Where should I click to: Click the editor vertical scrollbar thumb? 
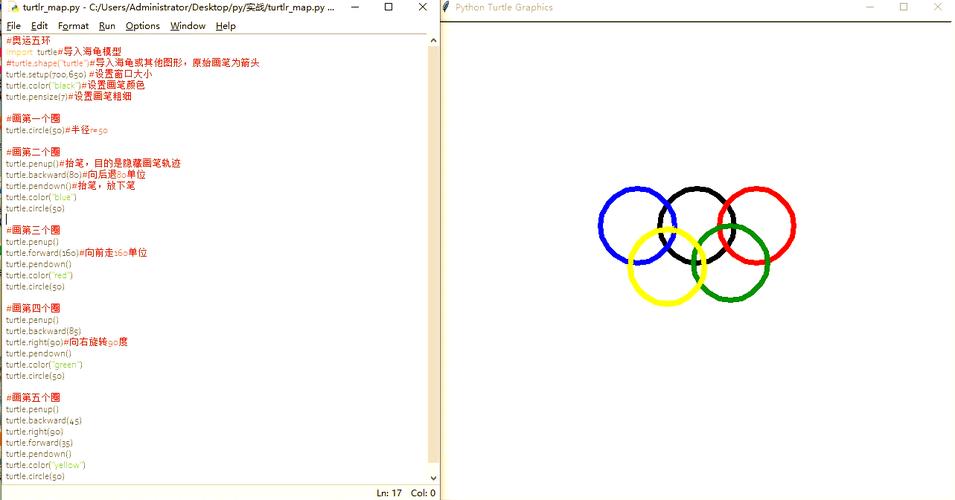[433, 253]
